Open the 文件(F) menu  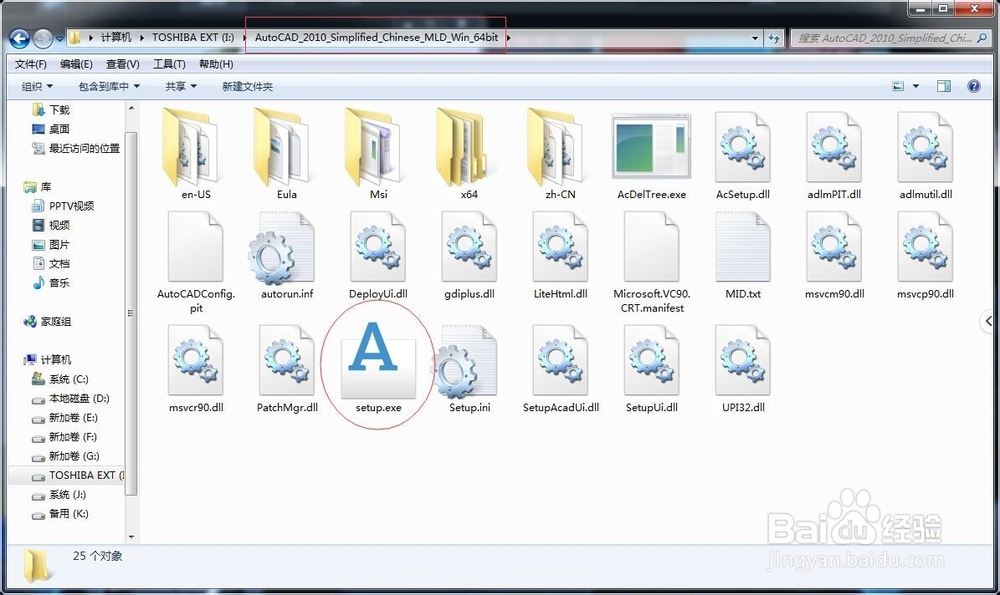pyautogui.click(x=31, y=64)
